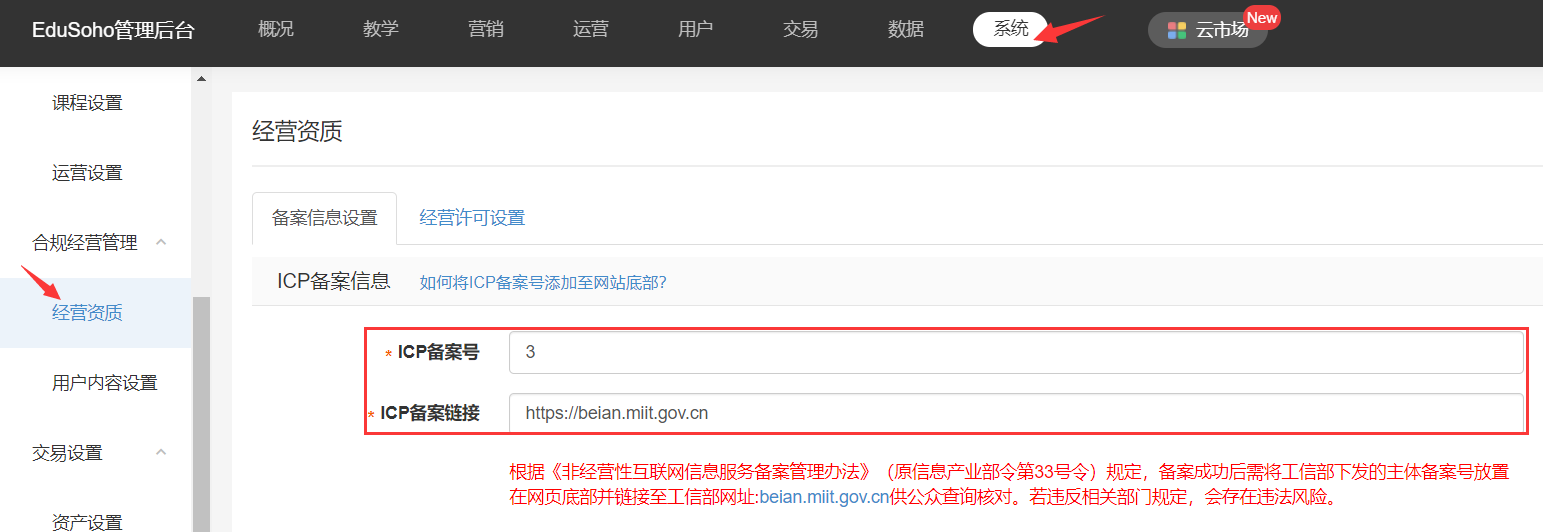Open the 交易 top menu
The width and height of the screenshot is (1543, 532).
pos(801,29)
